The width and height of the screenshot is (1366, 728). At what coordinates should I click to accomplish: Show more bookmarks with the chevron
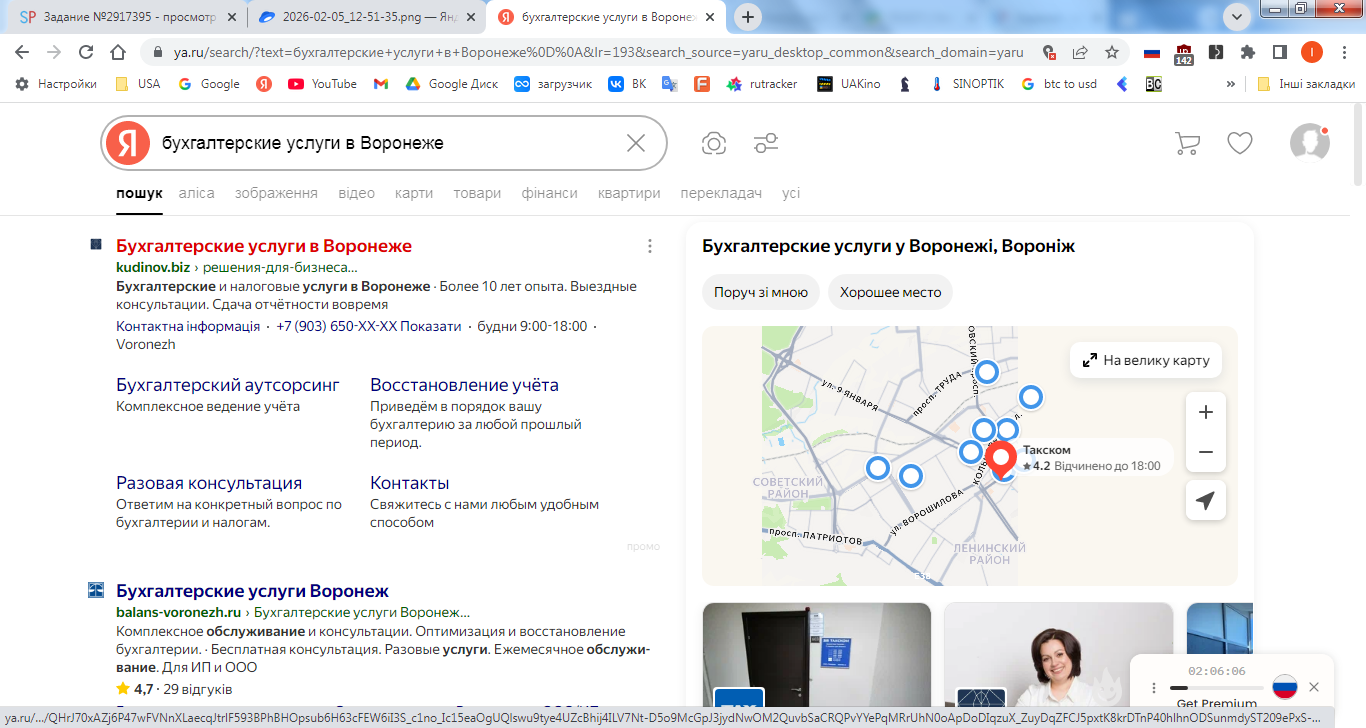[1230, 84]
